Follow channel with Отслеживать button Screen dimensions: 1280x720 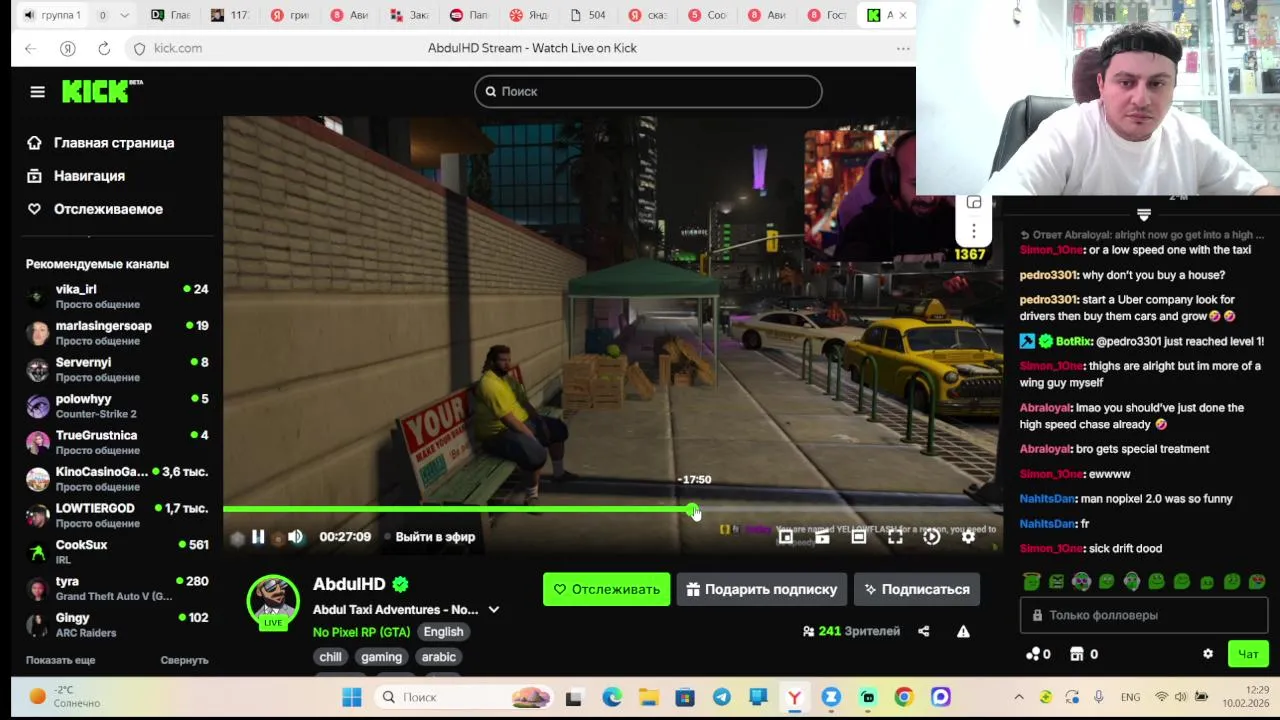(x=606, y=589)
